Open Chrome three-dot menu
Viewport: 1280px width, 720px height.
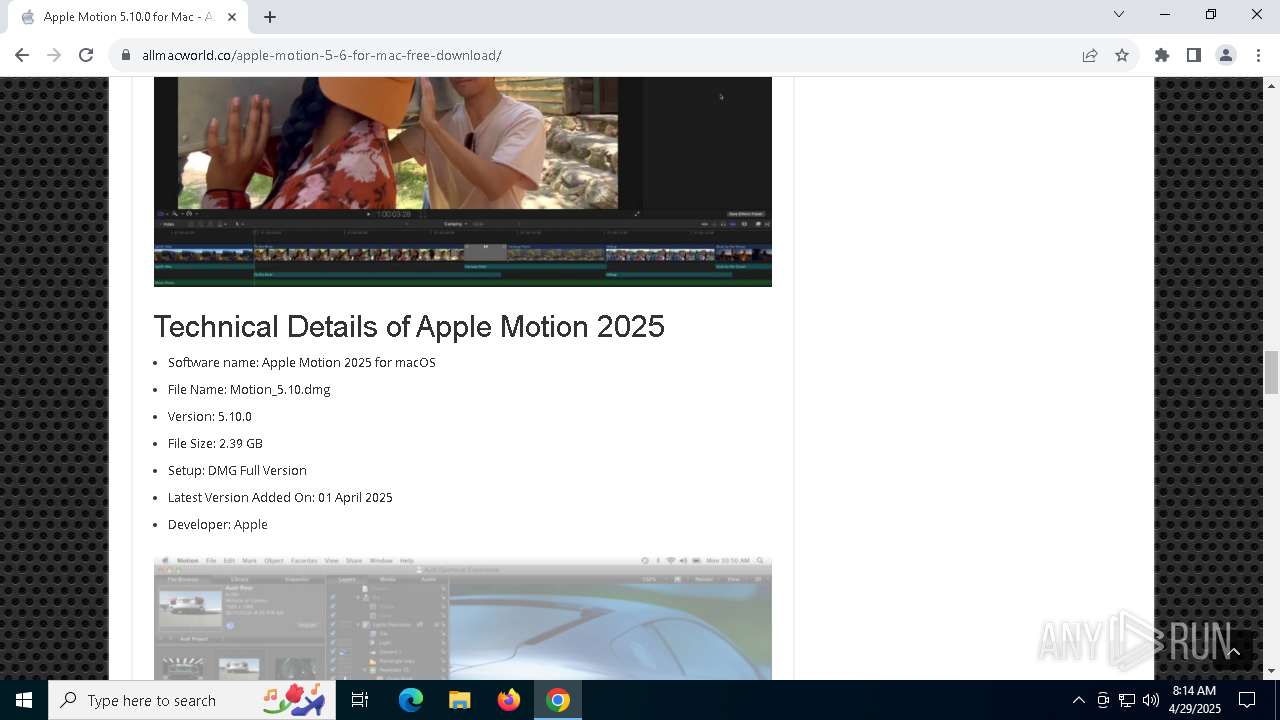[x=1258, y=55]
